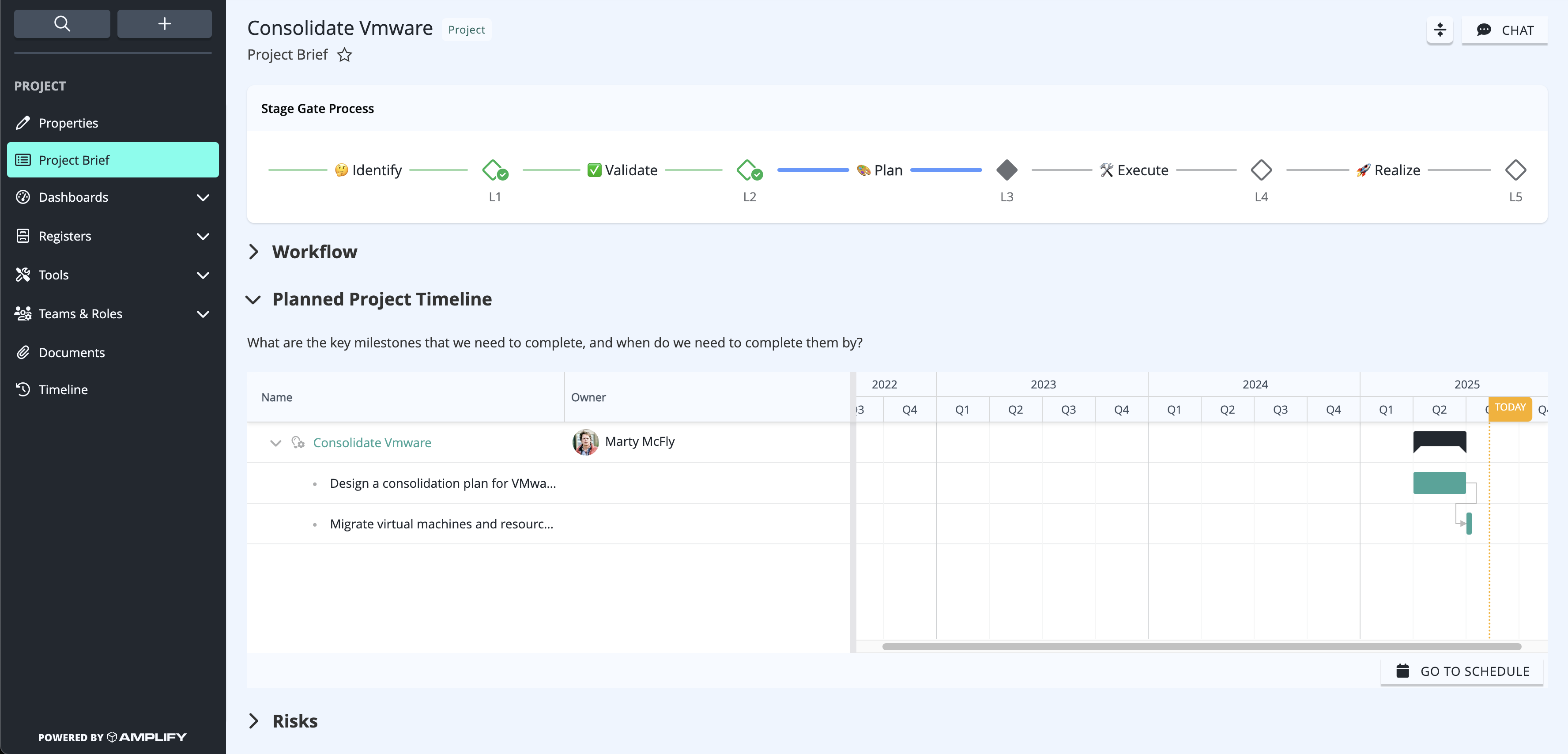The width and height of the screenshot is (1568, 754).
Task: Open the Consolidate Vmware project link
Action: point(372,442)
